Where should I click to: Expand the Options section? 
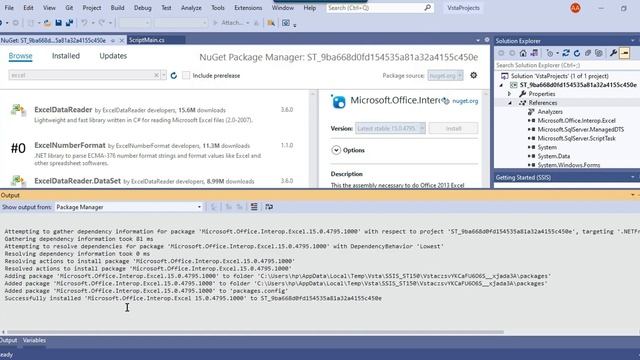[x=336, y=150]
